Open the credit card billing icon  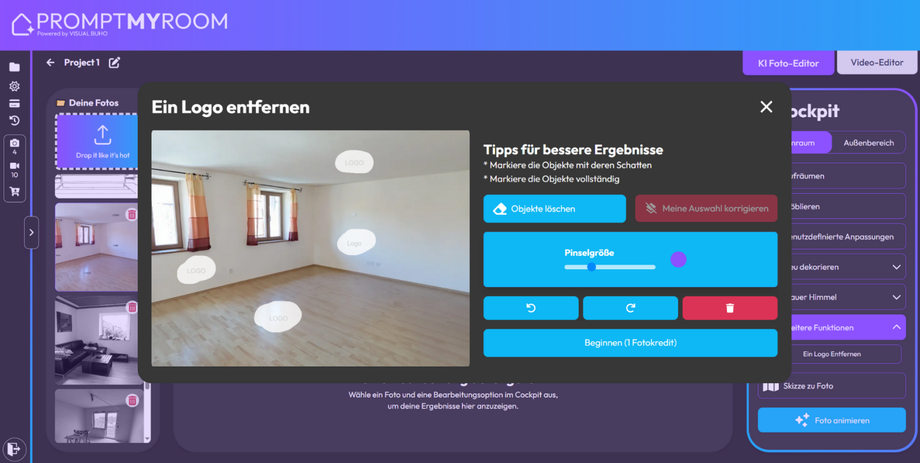[14, 104]
